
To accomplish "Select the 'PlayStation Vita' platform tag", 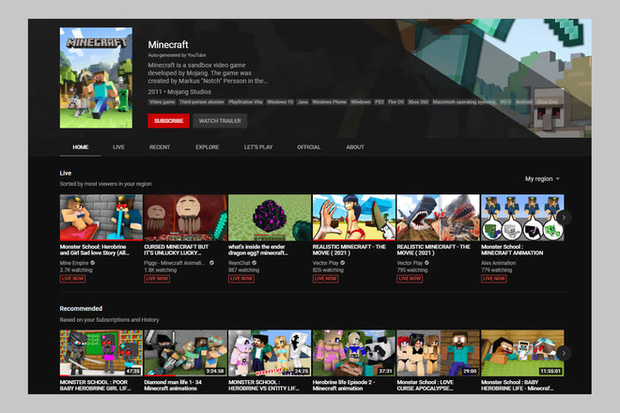I will [246, 102].
